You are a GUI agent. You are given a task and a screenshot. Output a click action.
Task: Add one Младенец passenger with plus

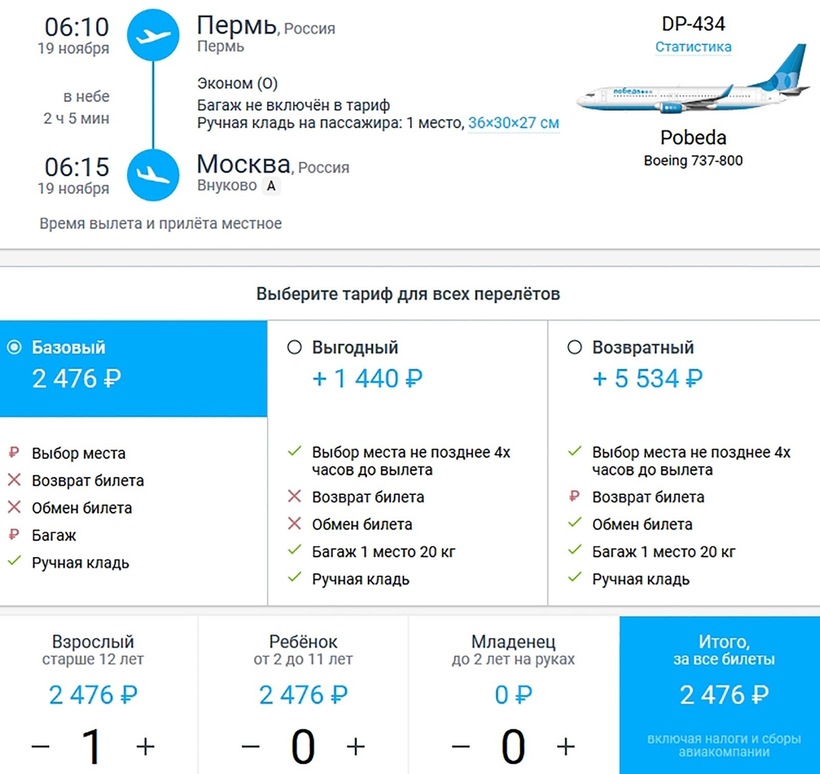click(566, 746)
